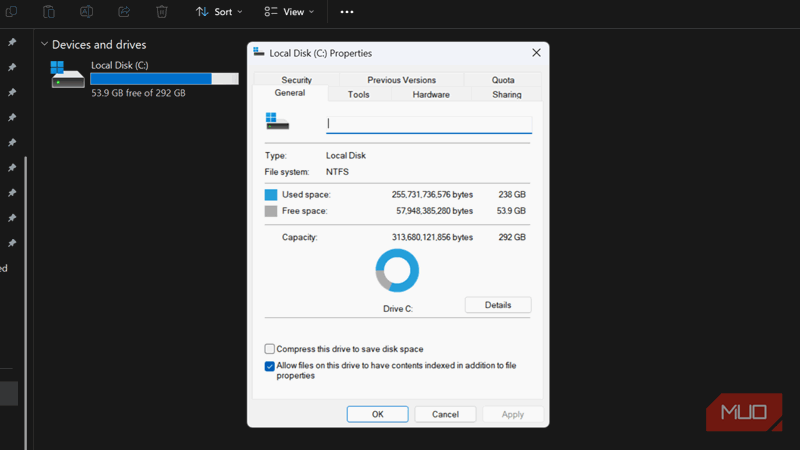Click the Cancel button
Screen dimensions: 800x450
click(445, 414)
